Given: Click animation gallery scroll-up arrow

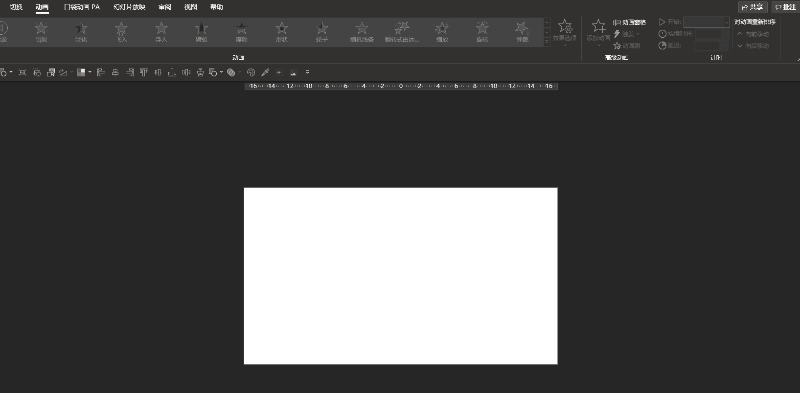Looking at the screenshot, I should coord(547,22).
